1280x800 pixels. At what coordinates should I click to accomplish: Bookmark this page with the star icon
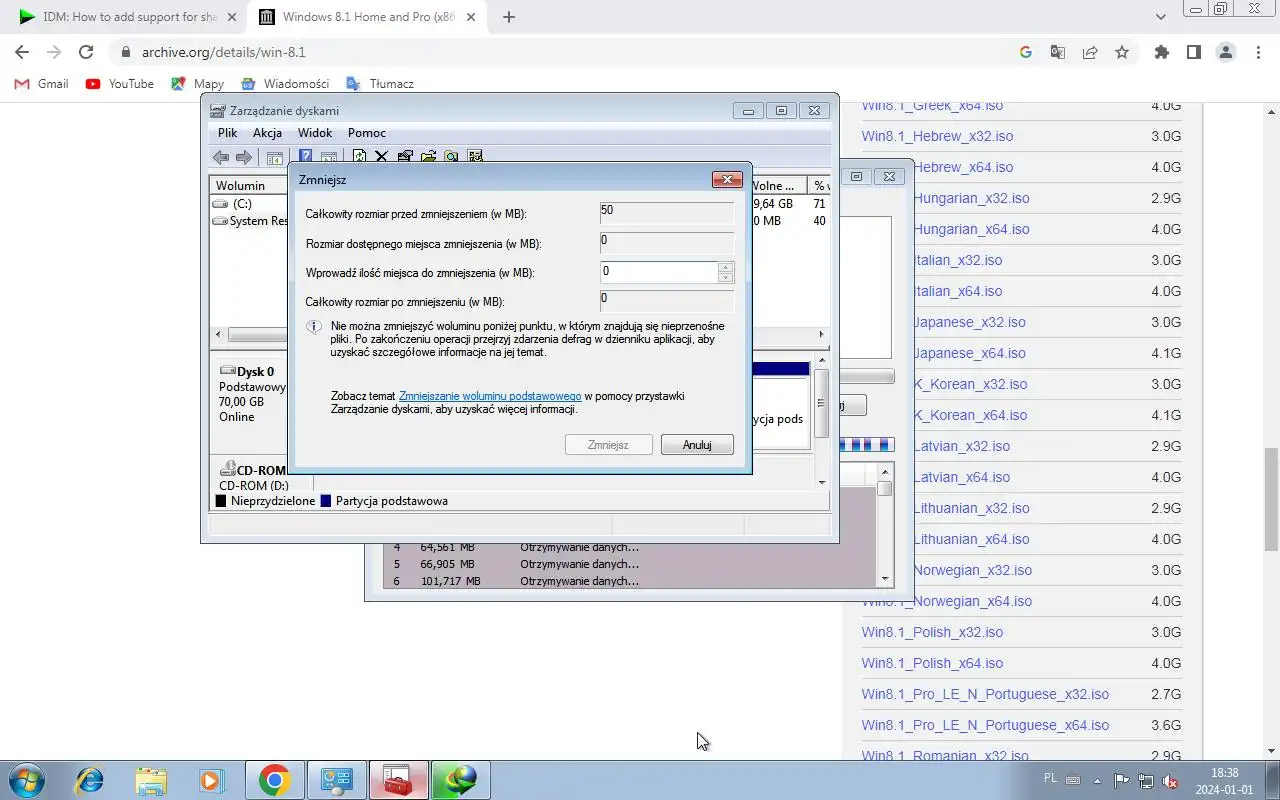coord(1122,52)
